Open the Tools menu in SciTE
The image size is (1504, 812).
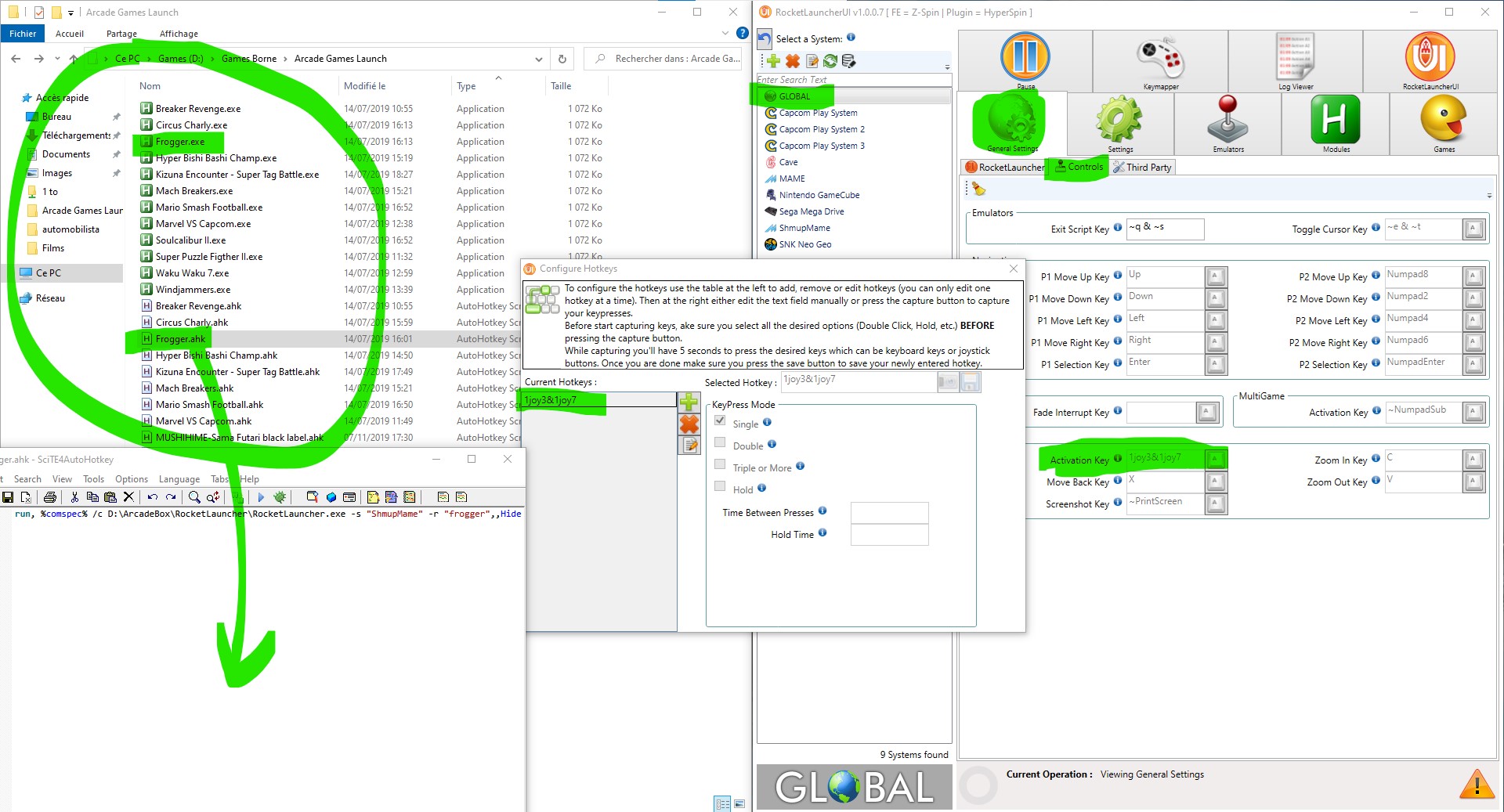click(x=93, y=479)
